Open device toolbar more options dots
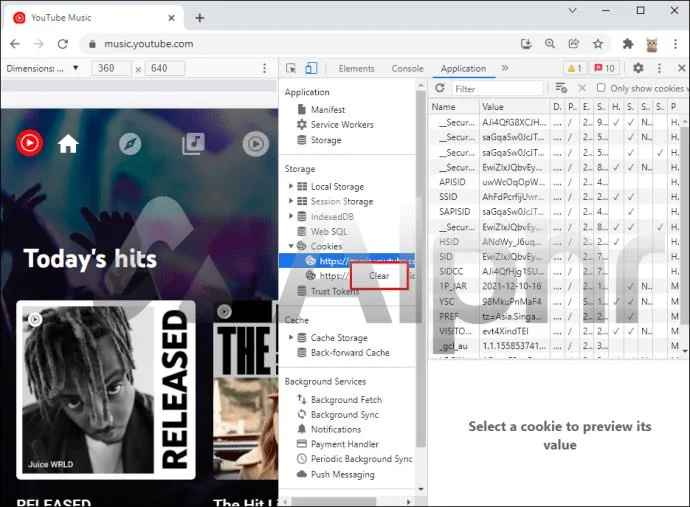The height and width of the screenshot is (507, 690). (264, 68)
